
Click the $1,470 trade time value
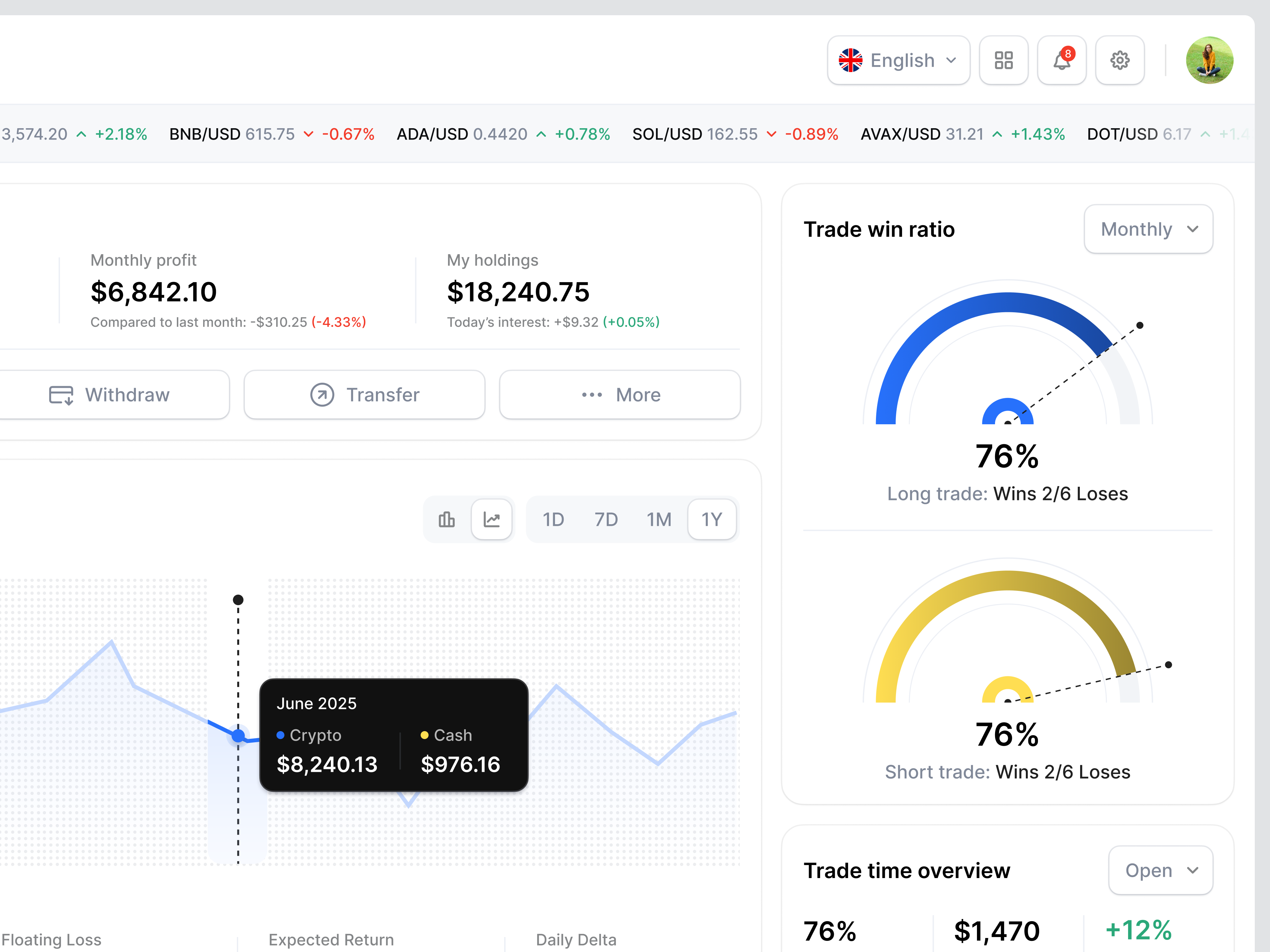pos(997,931)
